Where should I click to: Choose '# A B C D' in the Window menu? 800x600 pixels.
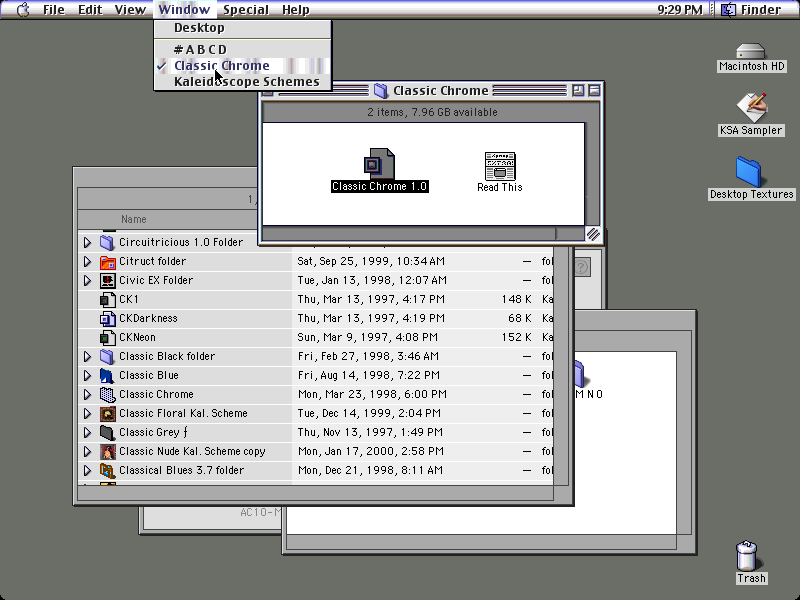[243, 49]
